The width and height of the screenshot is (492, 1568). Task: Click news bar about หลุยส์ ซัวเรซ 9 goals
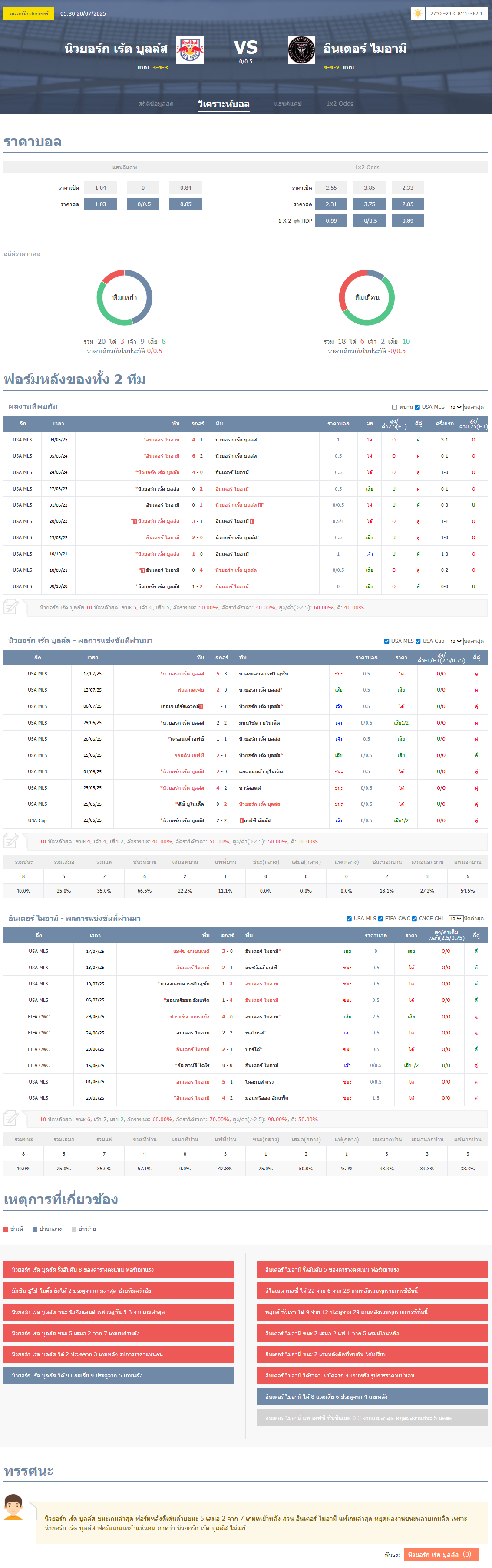(372, 1312)
